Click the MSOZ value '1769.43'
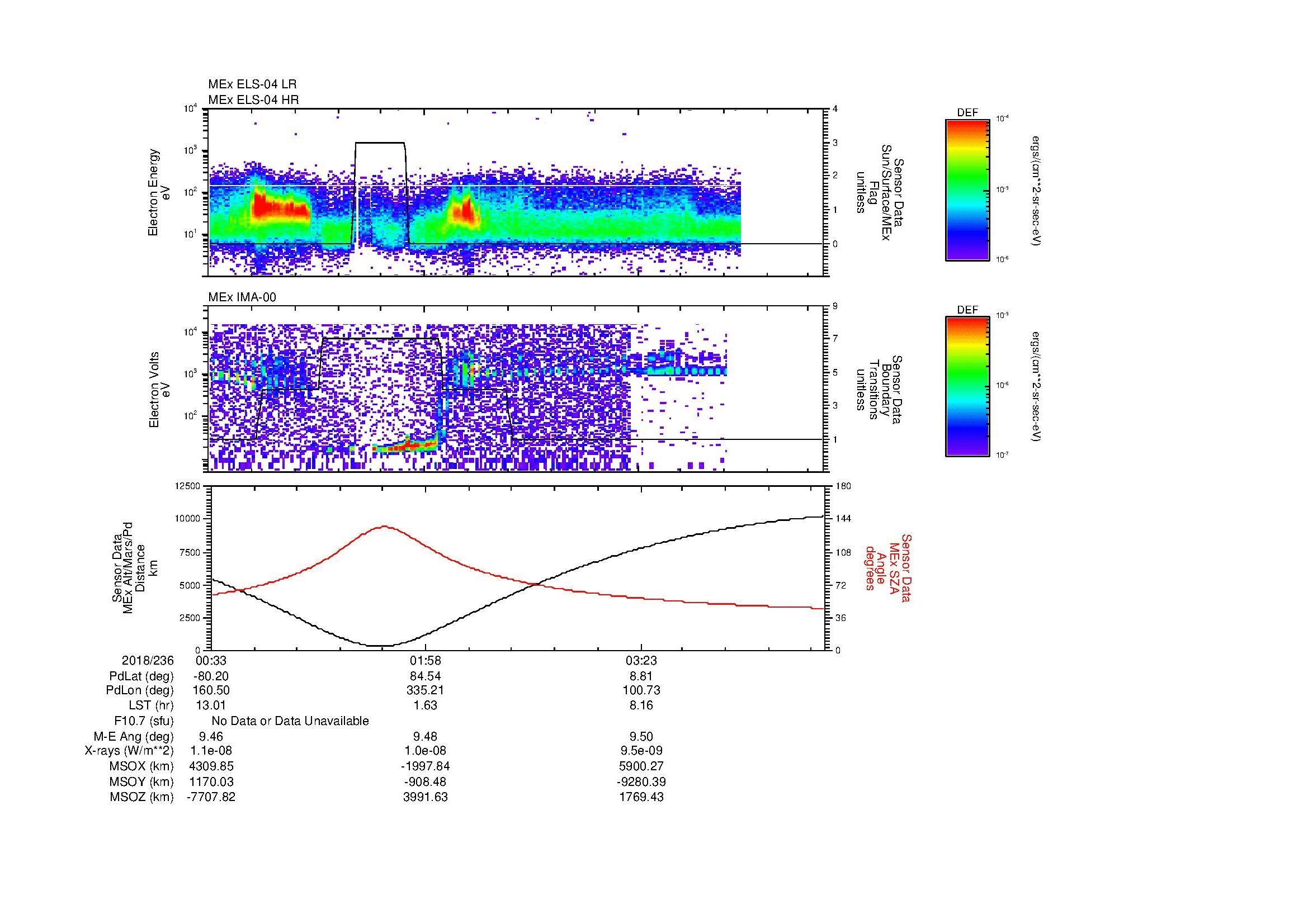Viewport: 1308px width, 924px height. pyautogui.click(x=641, y=797)
